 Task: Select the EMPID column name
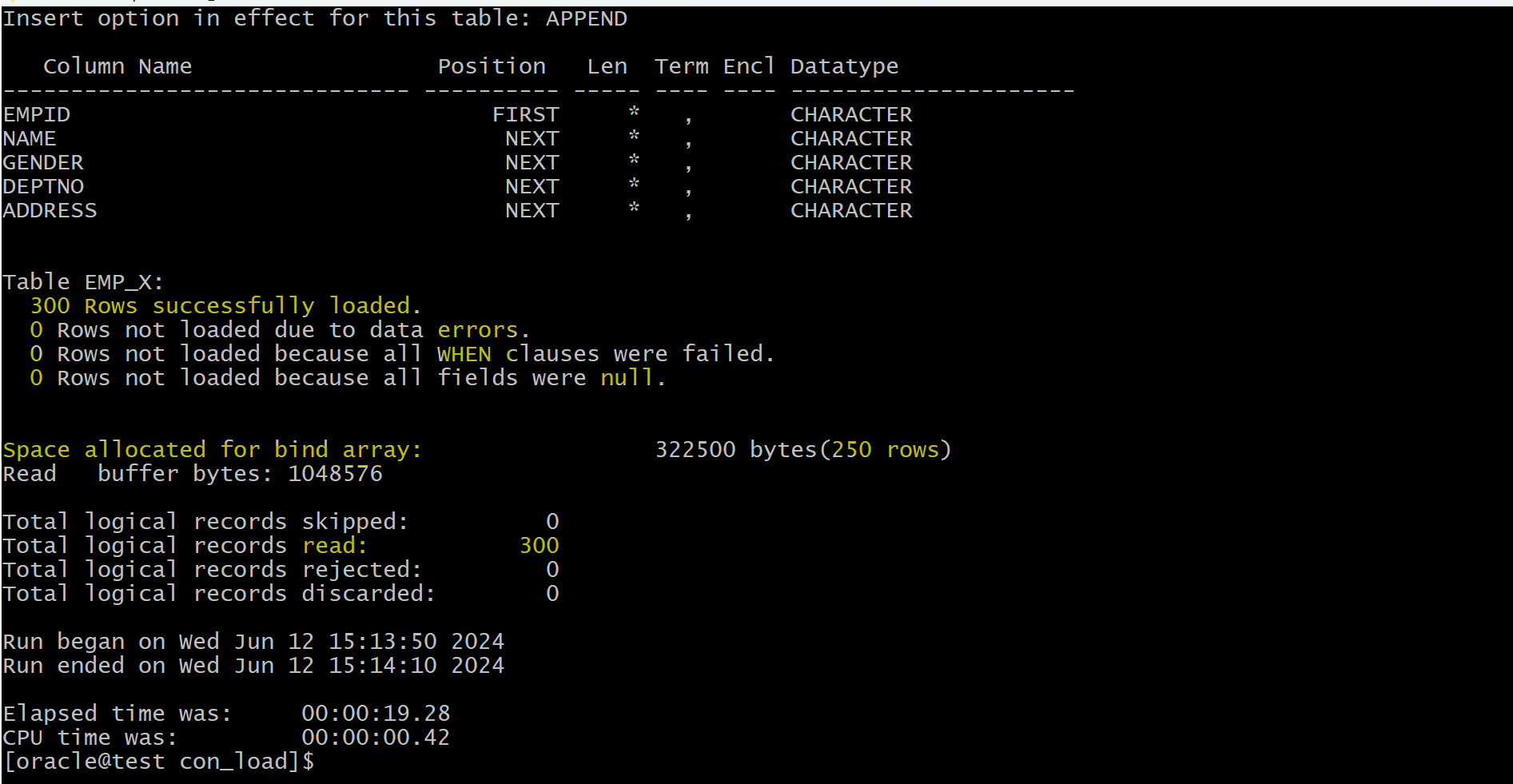point(37,114)
